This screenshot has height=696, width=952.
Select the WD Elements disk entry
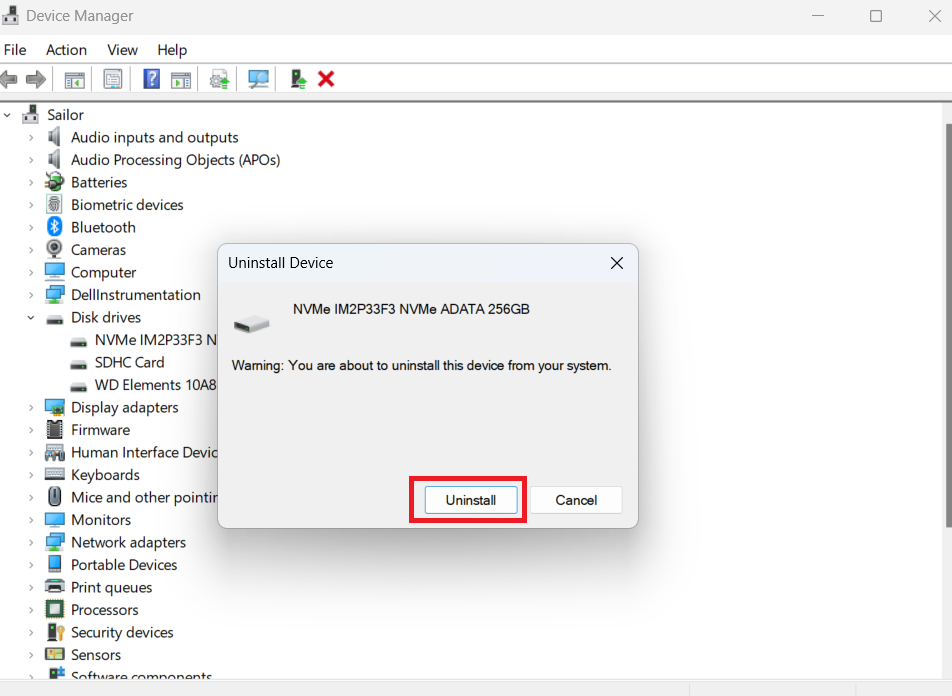click(x=155, y=385)
